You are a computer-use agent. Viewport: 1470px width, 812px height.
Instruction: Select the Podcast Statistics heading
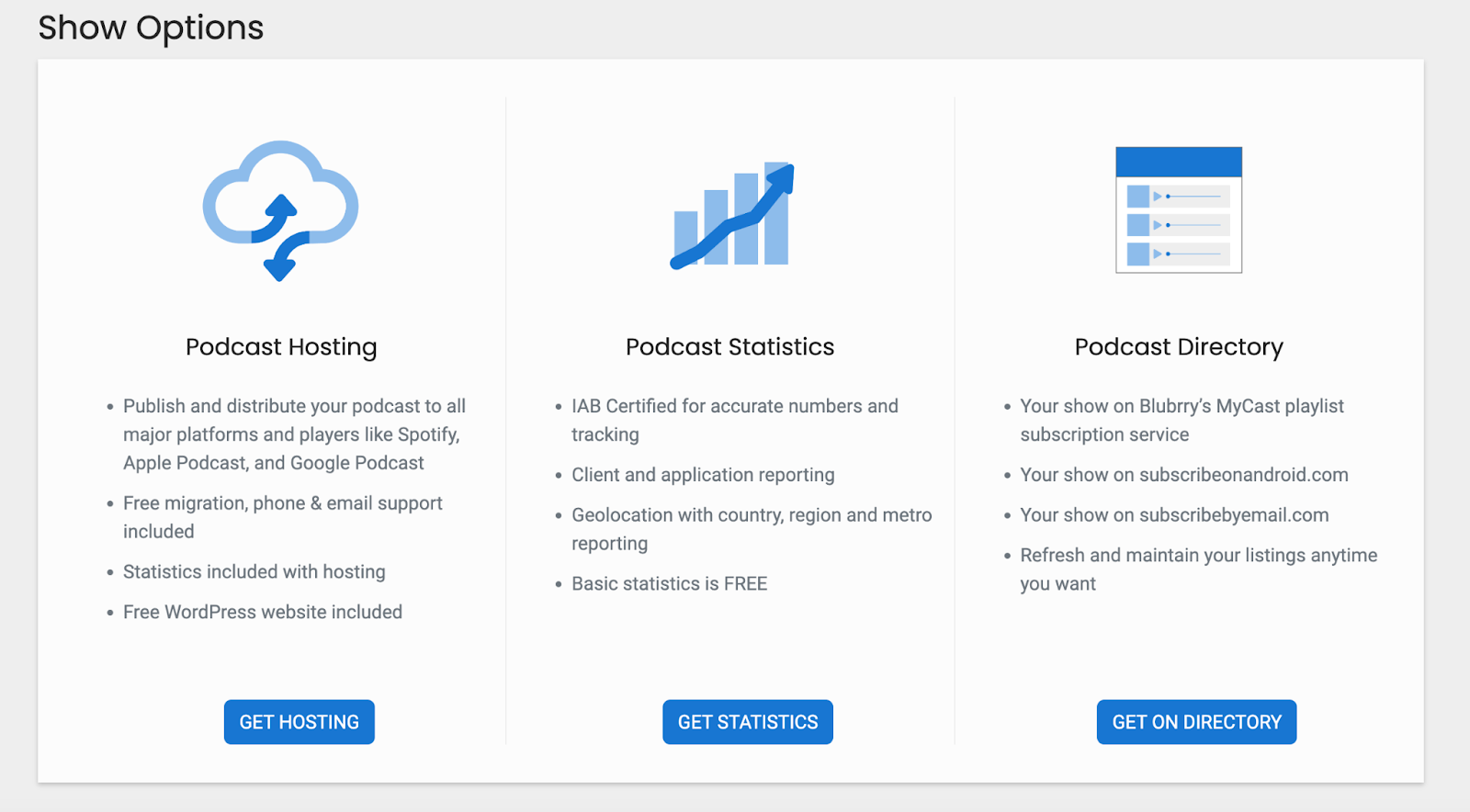click(x=730, y=347)
